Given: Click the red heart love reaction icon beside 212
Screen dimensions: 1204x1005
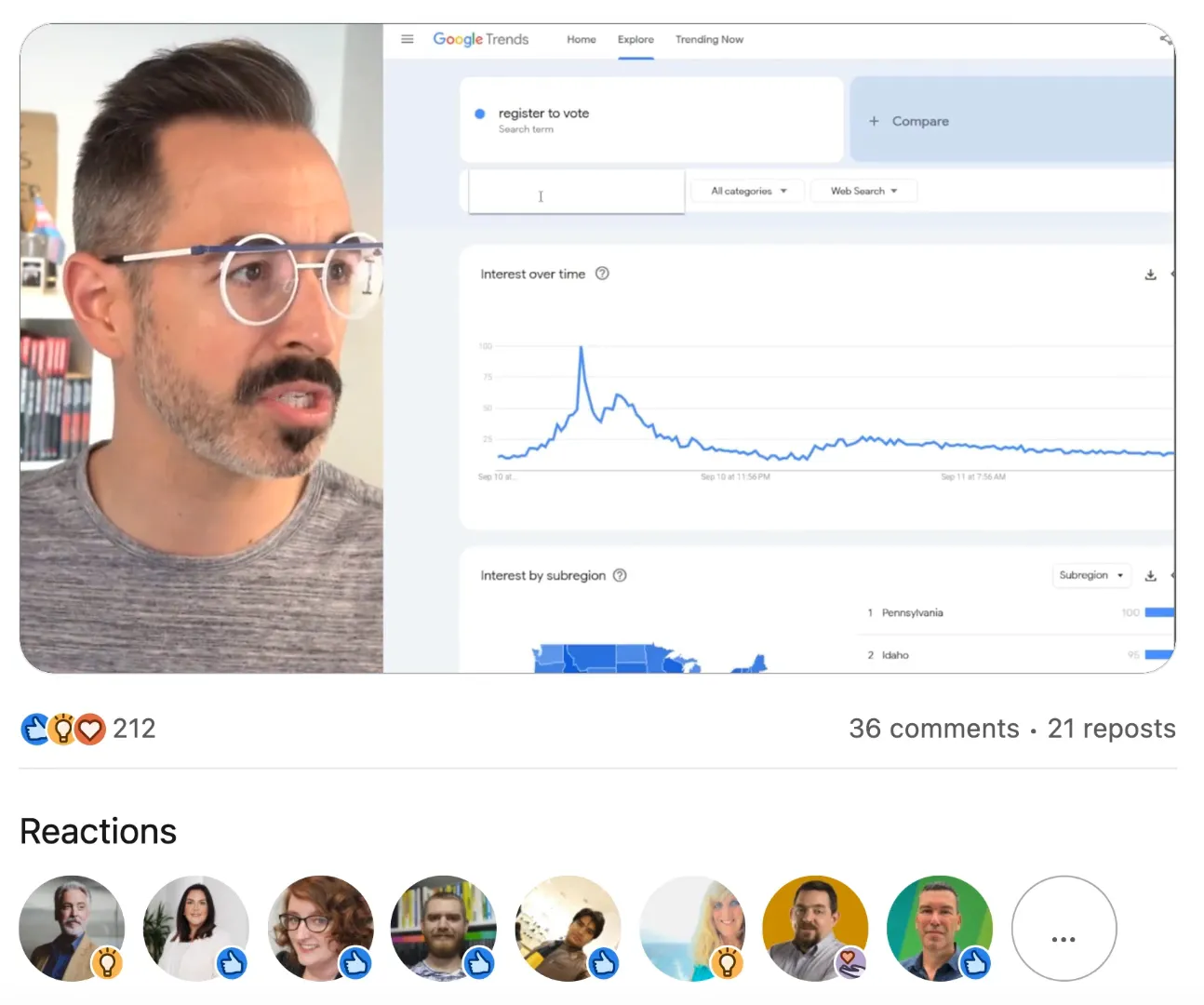Looking at the screenshot, I should 89,729.
